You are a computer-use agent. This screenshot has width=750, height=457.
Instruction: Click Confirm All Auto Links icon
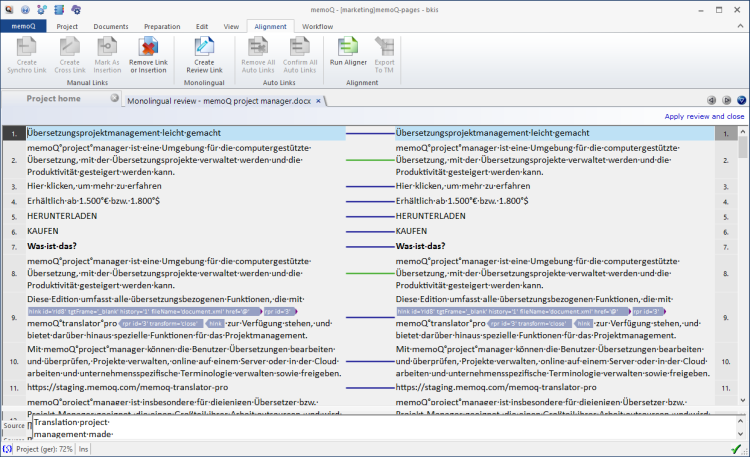[x=301, y=45]
